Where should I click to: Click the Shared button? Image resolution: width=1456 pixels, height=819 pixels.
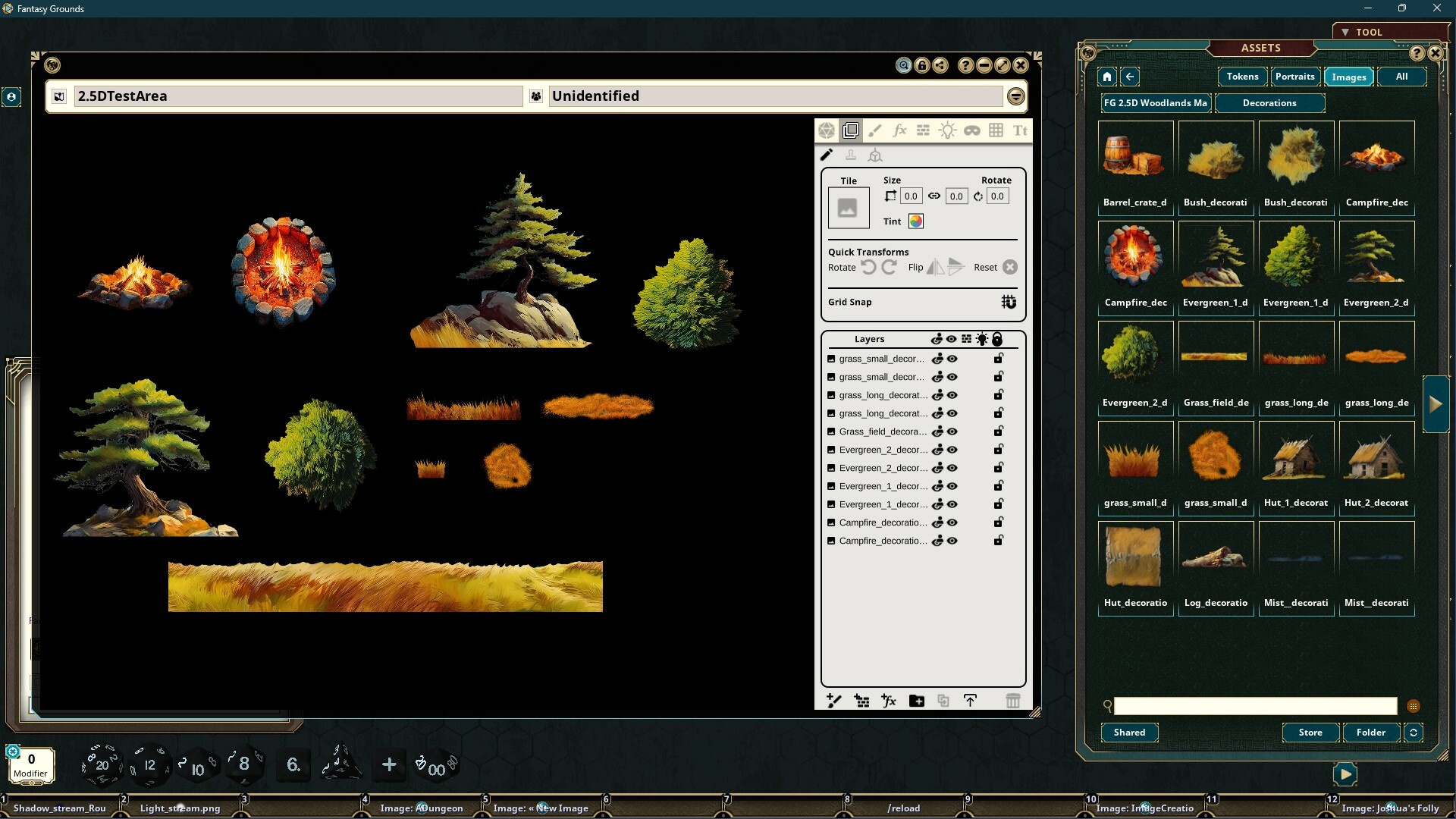pyautogui.click(x=1129, y=732)
